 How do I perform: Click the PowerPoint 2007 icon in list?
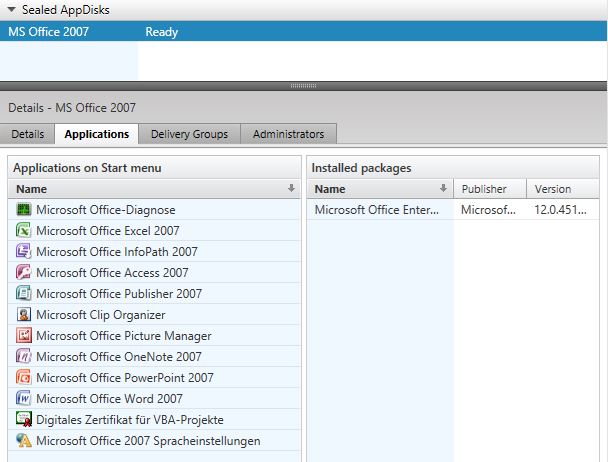(x=24, y=378)
